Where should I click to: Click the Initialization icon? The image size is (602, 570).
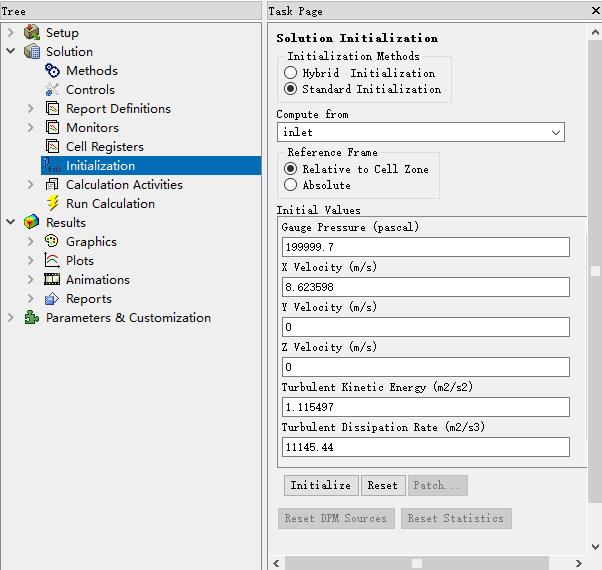coord(51,165)
